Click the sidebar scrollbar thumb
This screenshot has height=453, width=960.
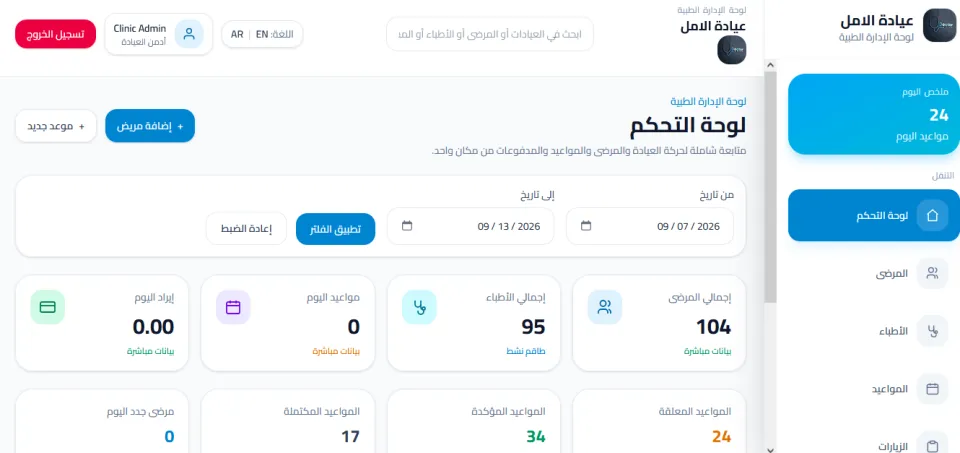tap(770, 186)
